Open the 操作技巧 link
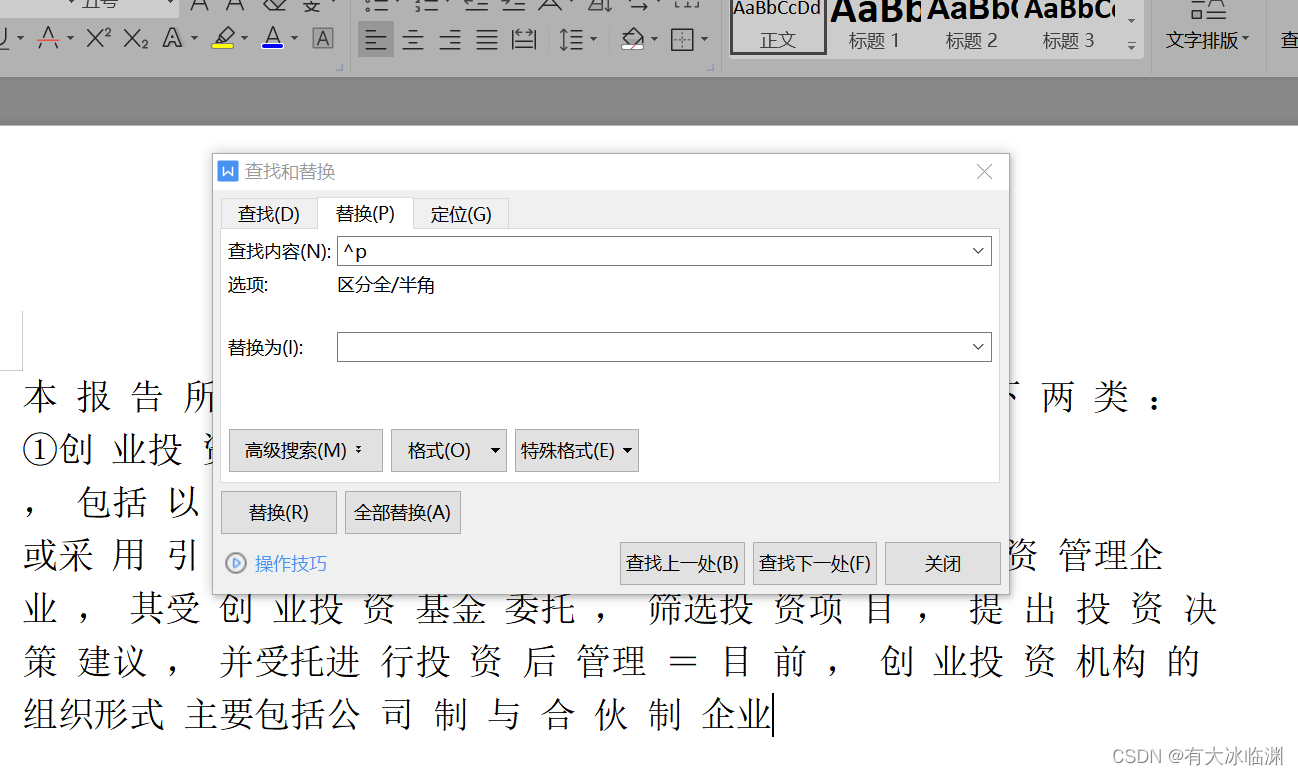Screen dimensions: 1298x775 291,564
